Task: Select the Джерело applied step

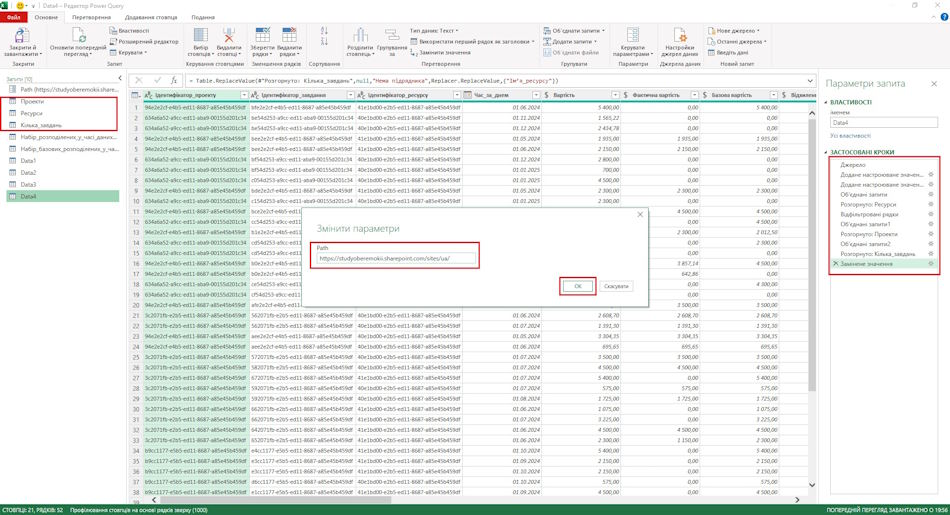Action: pyautogui.click(x=852, y=165)
